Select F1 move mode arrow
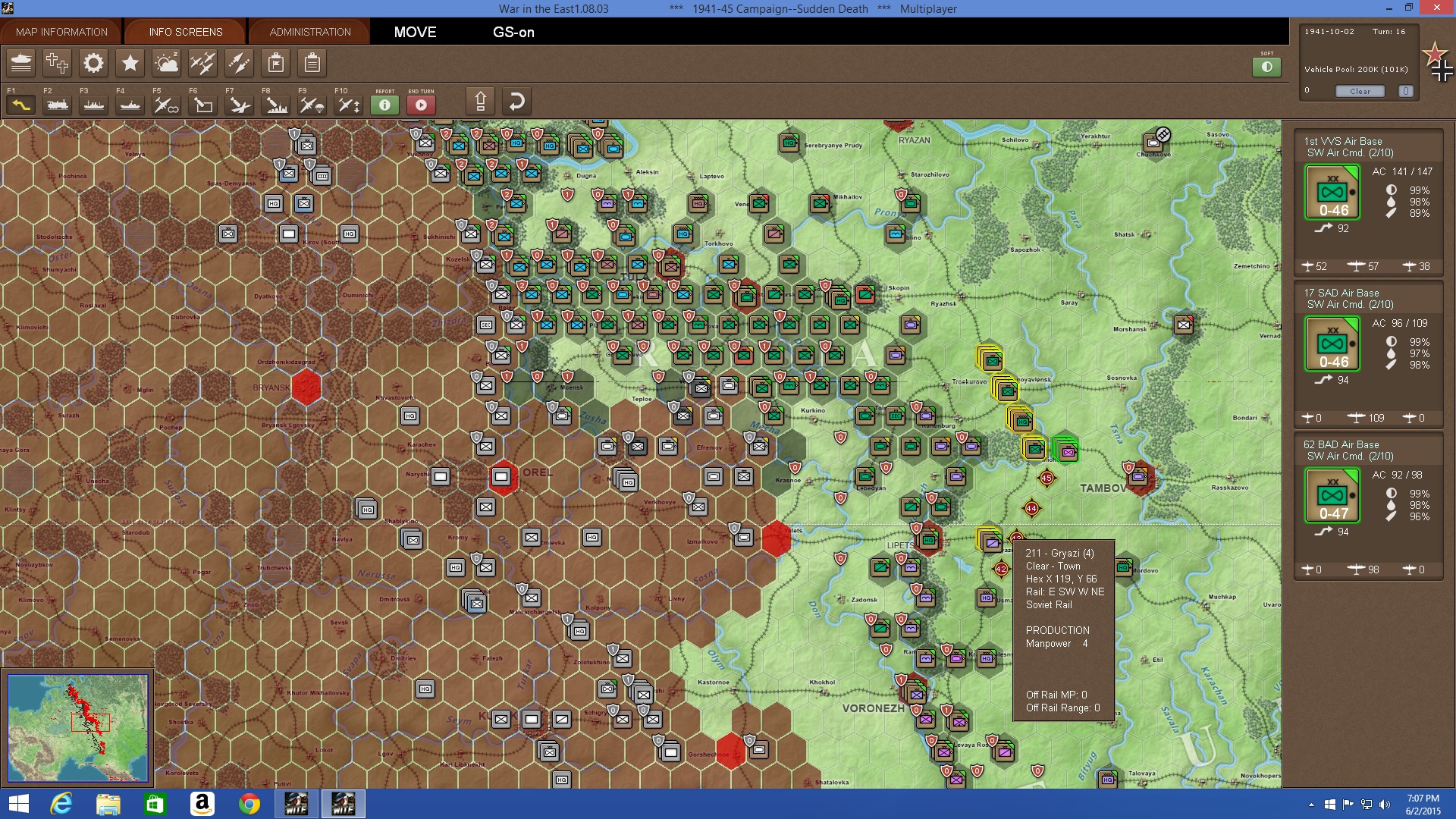 point(20,105)
